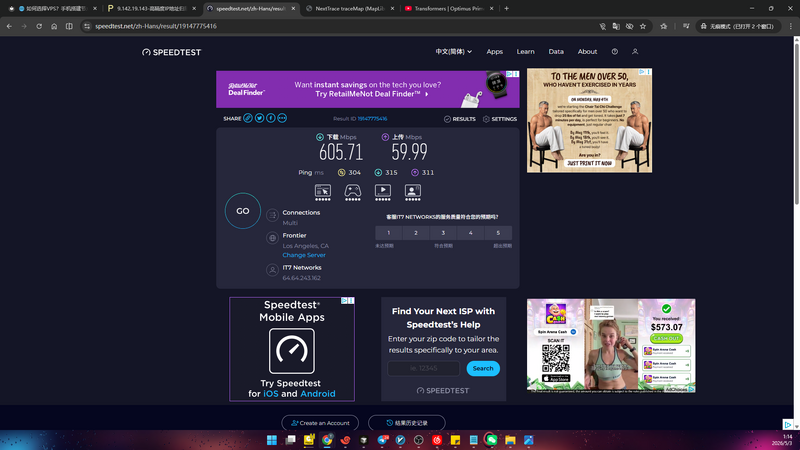Share result on Twitter
The image size is (800, 450).
pyautogui.click(x=259, y=118)
